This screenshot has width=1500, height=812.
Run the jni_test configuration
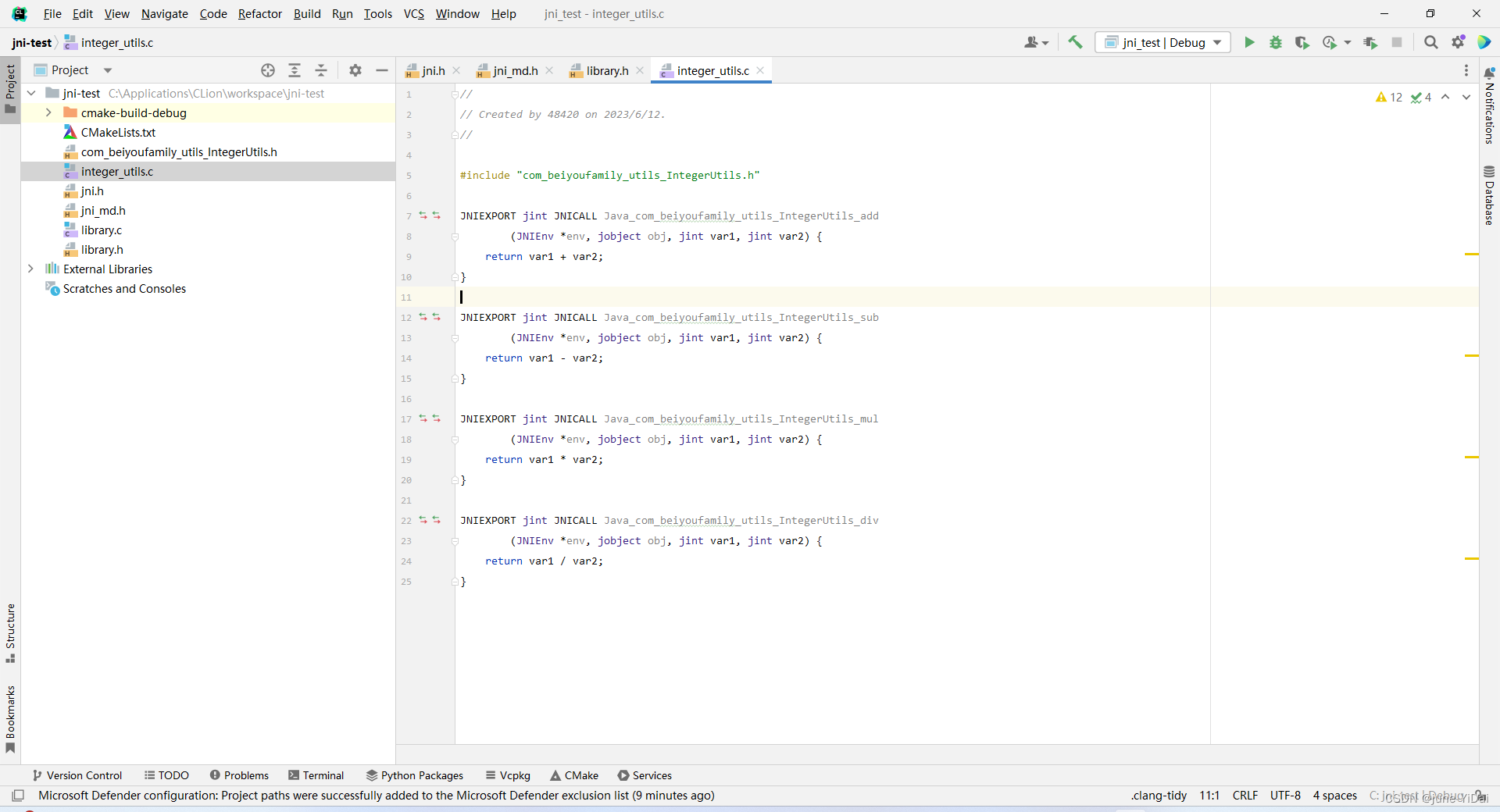[x=1249, y=42]
